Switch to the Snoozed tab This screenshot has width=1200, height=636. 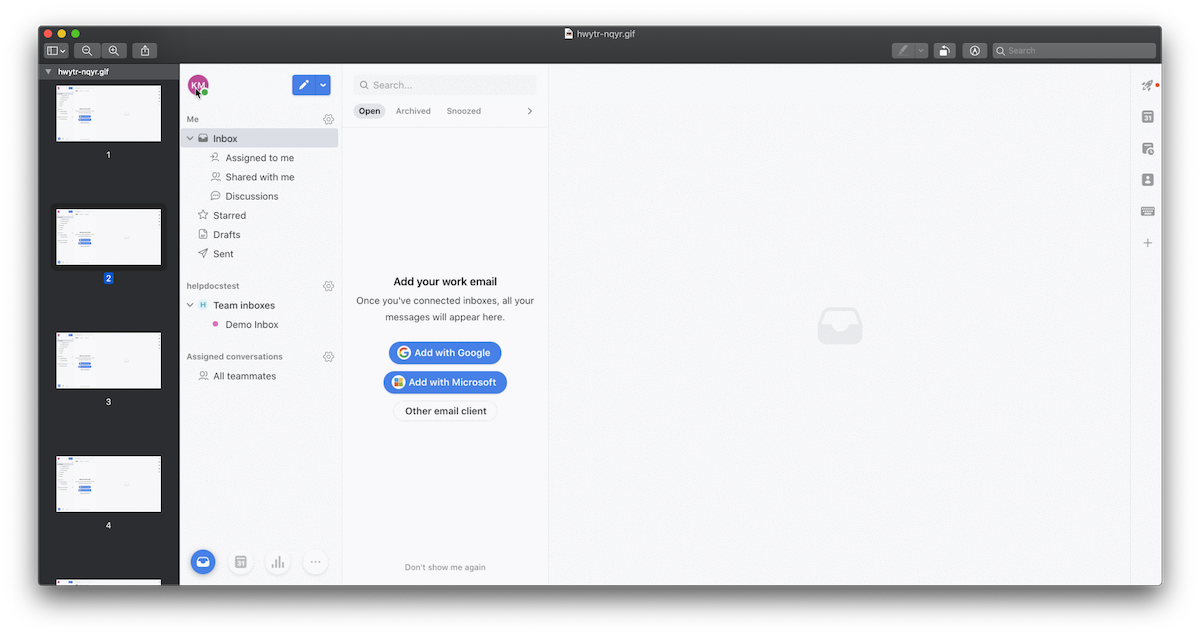(x=464, y=111)
